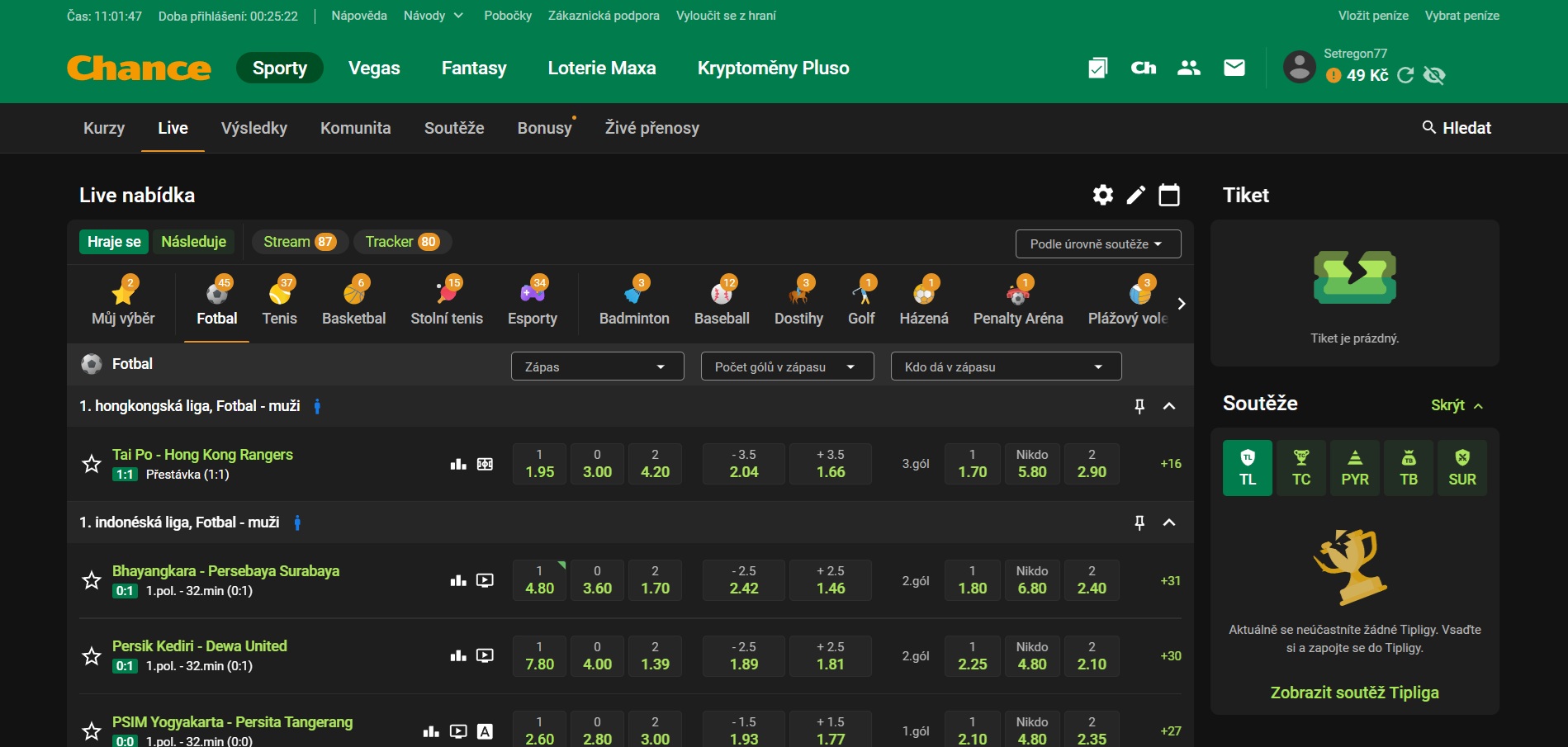
Task: Open the Kdo dá v zápasu dropdown
Action: (1007, 366)
